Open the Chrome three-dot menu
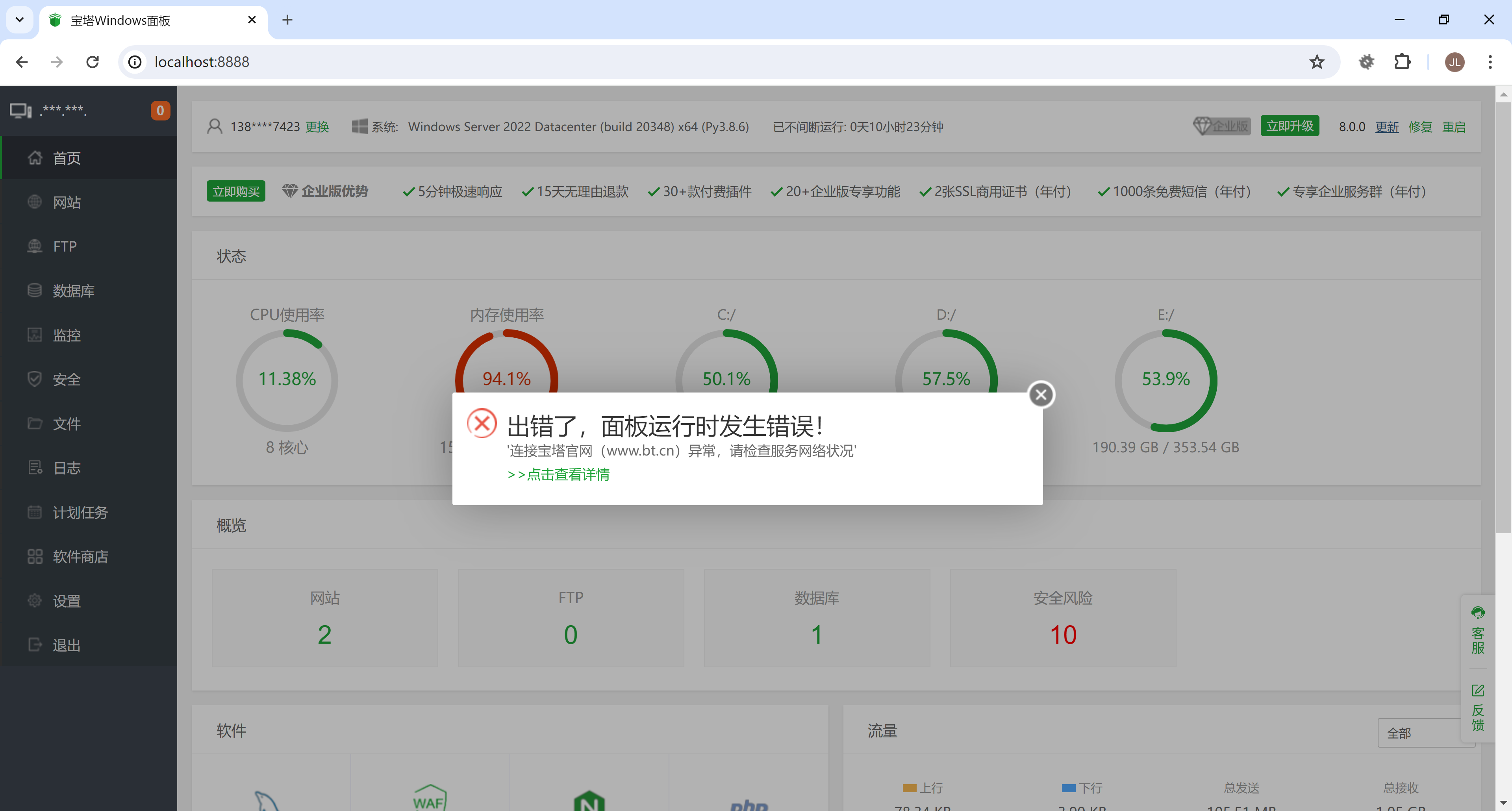 coord(1490,62)
